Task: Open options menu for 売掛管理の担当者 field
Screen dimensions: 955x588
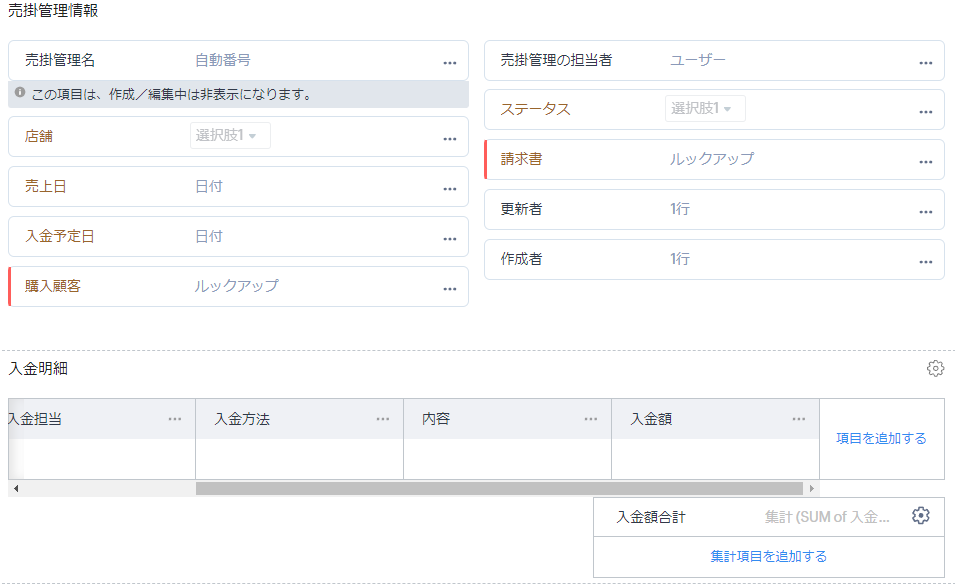Action: click(926, 63)
